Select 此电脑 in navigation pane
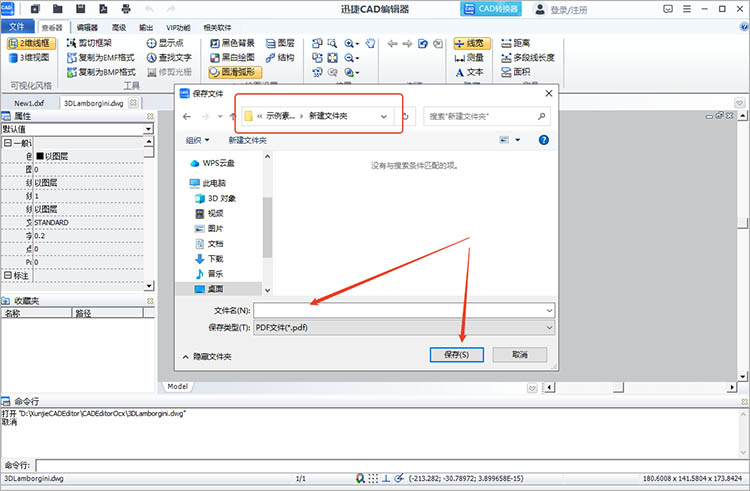 click(208, 183)
